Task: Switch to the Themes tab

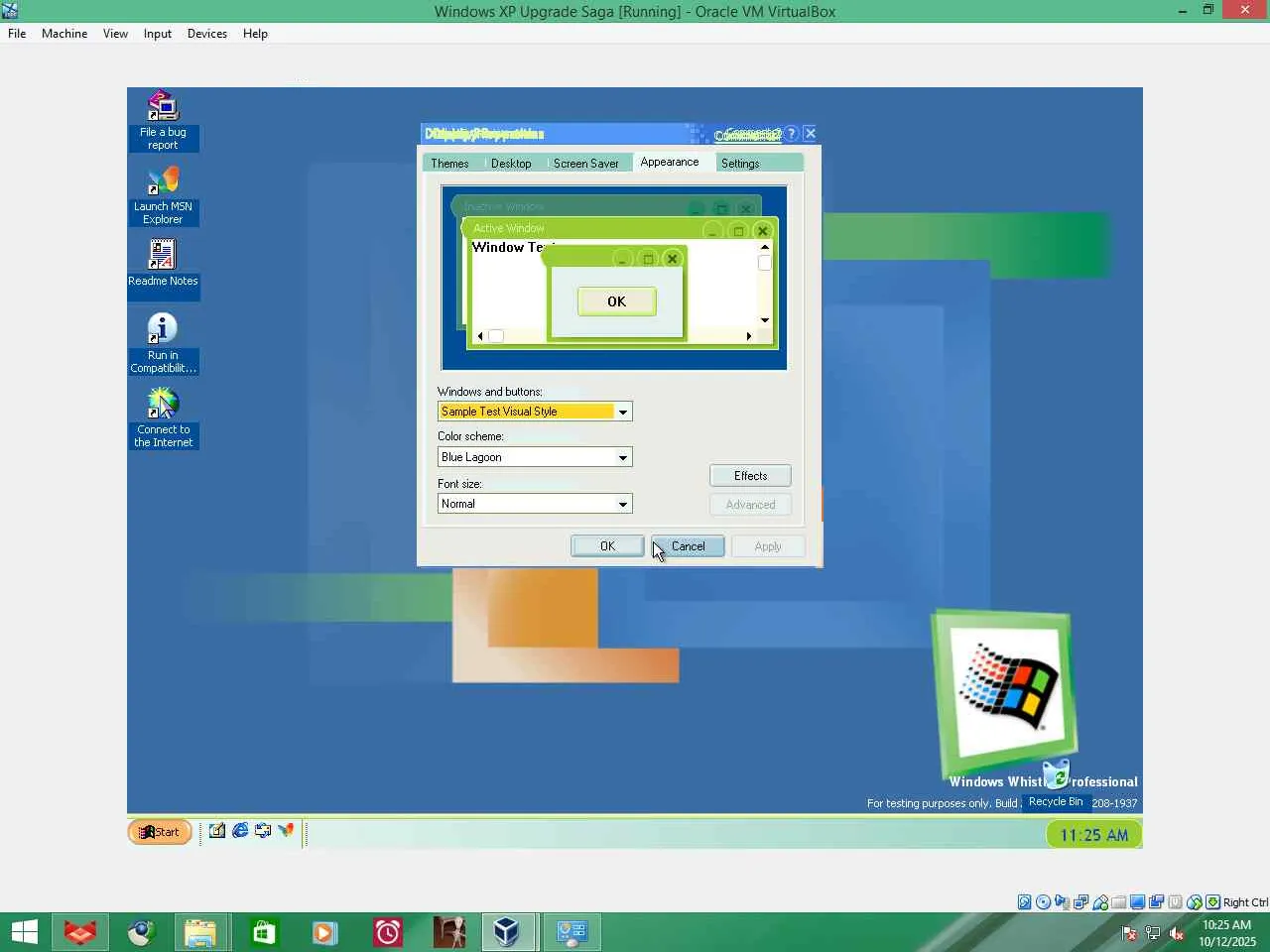Action: point(449,164)
